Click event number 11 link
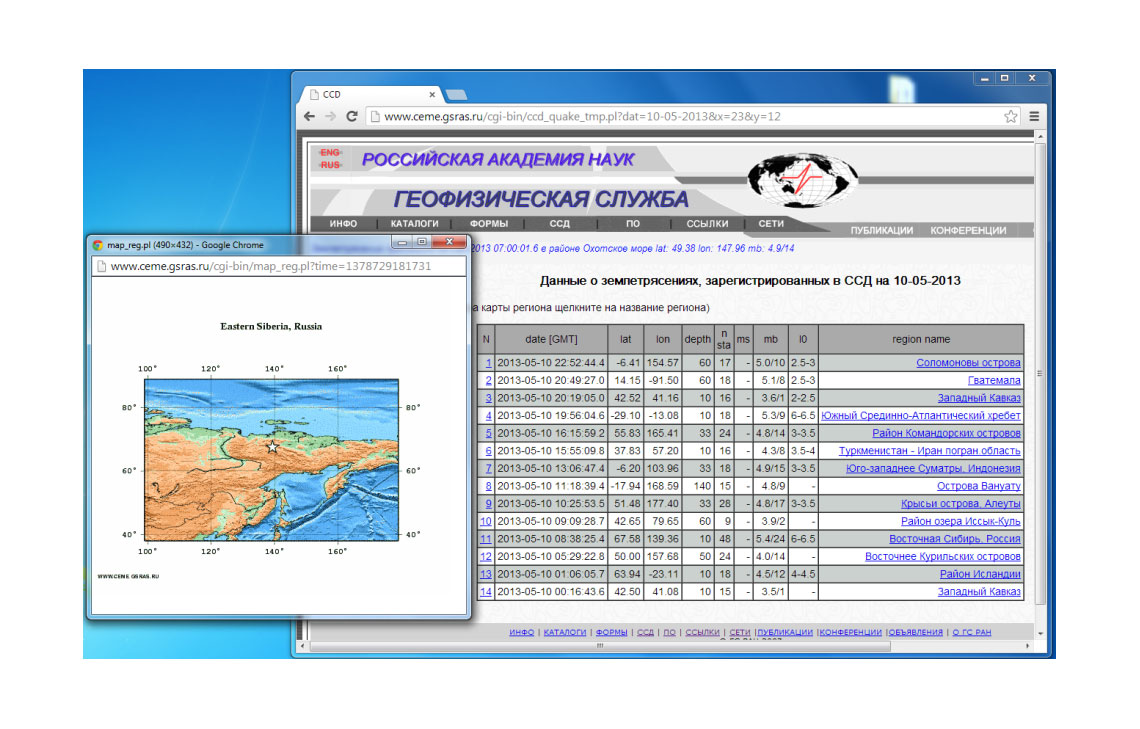This screenshot has width=1140, height=729. point(486,539)
